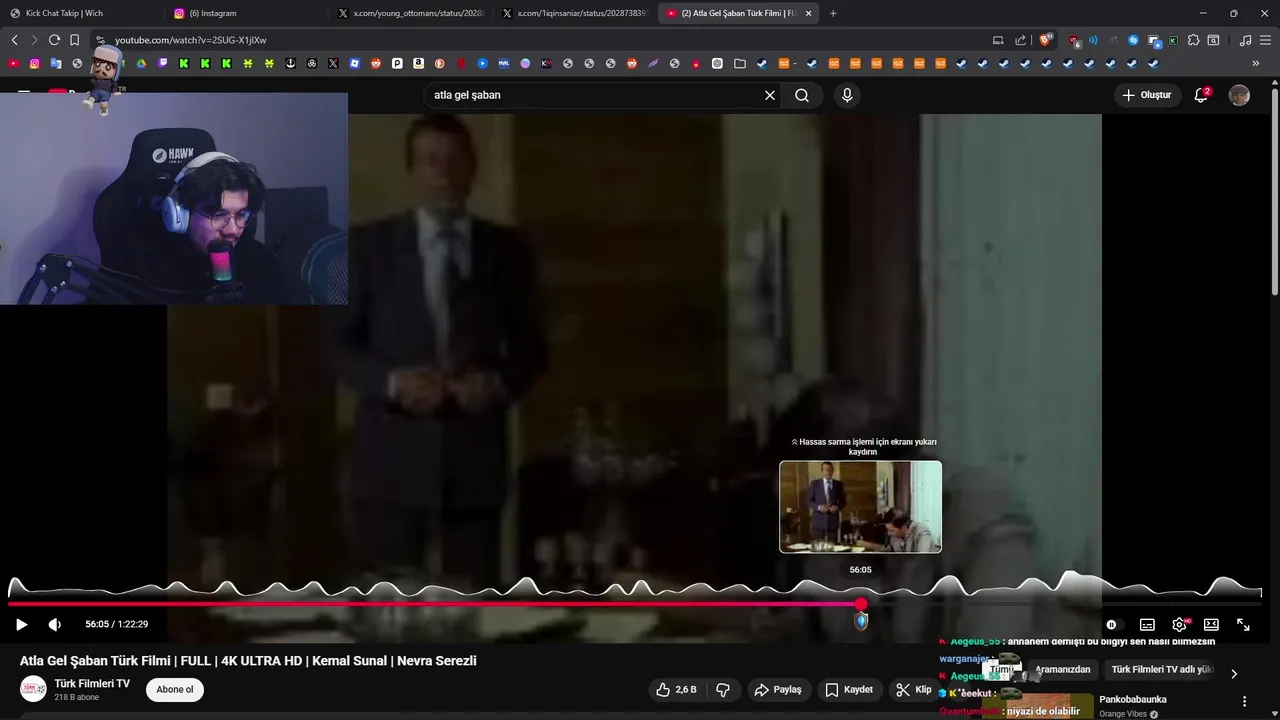Like the video (2,6 B)
This screenshot has height=720, width=1280.
click(676, 690)
